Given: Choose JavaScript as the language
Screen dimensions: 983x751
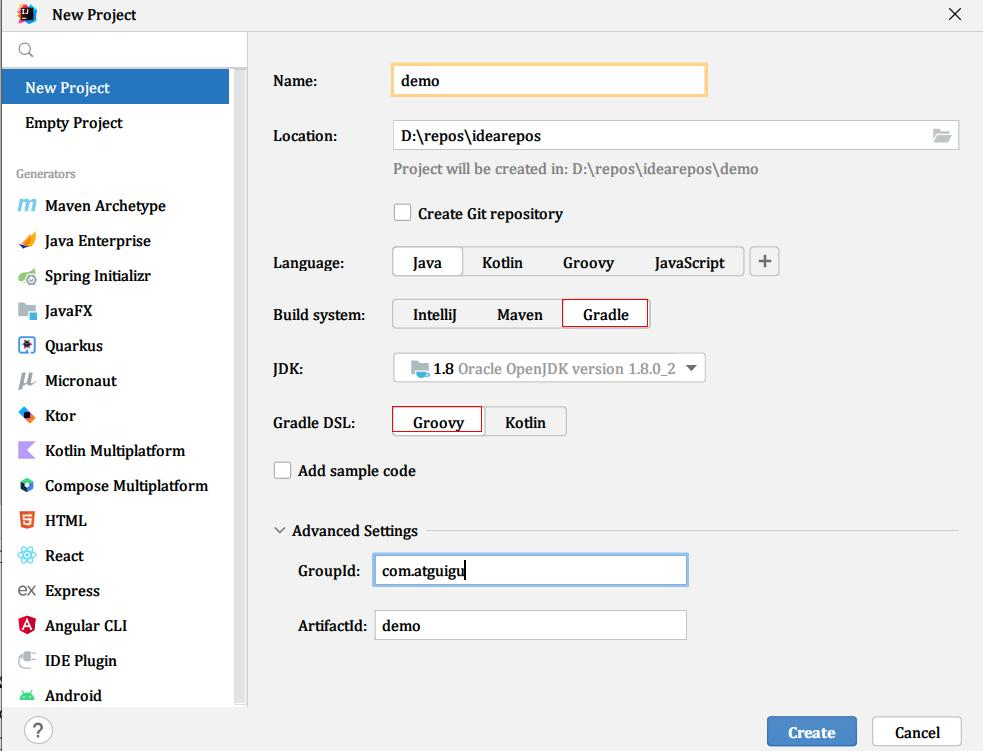Looking at the screenshot, I should 689,262.
